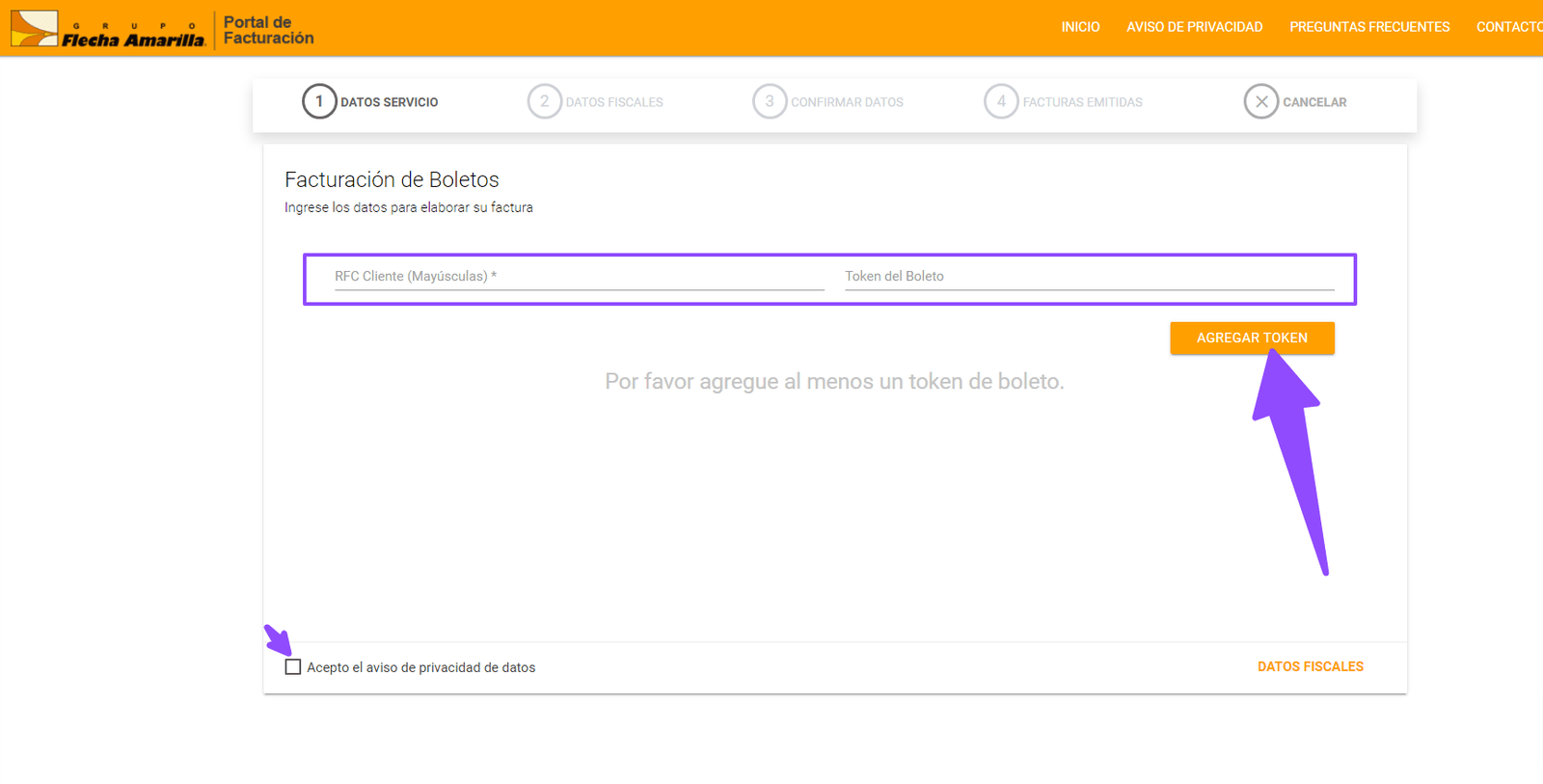This screenshot has width=1543, height=784.
Task: Open INICIO in top navigation
Action: tap(1080, 27)
